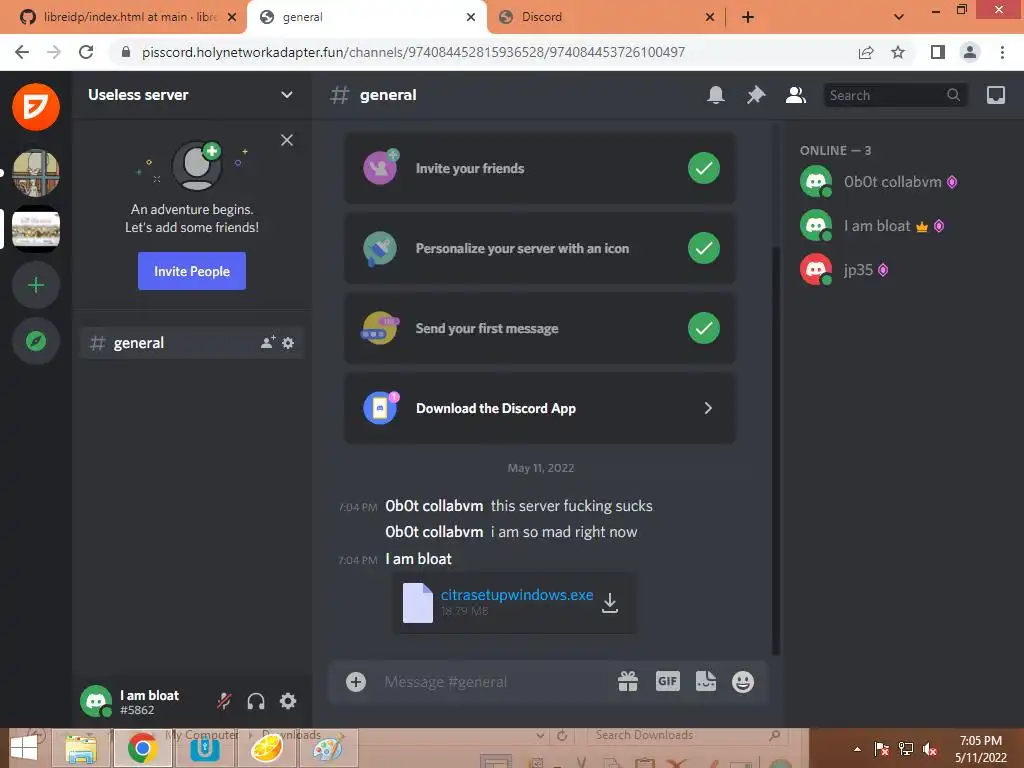Viewport: 1024px width, 768px height.
Task: Focus the Message #general text box
Action: coord(493,682)
